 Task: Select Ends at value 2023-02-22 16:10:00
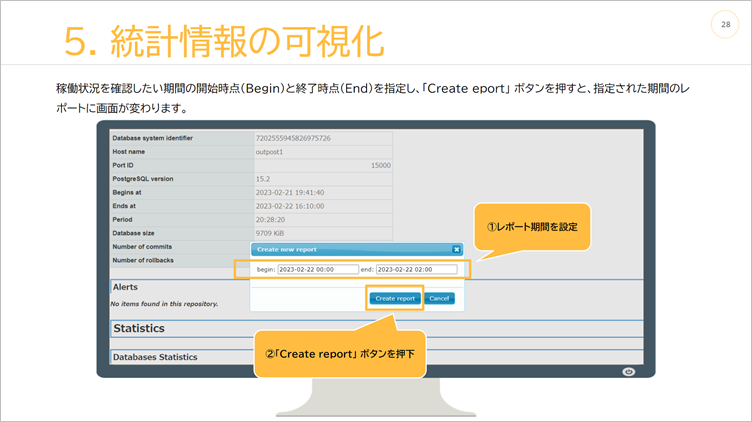(x=290, y=206)
